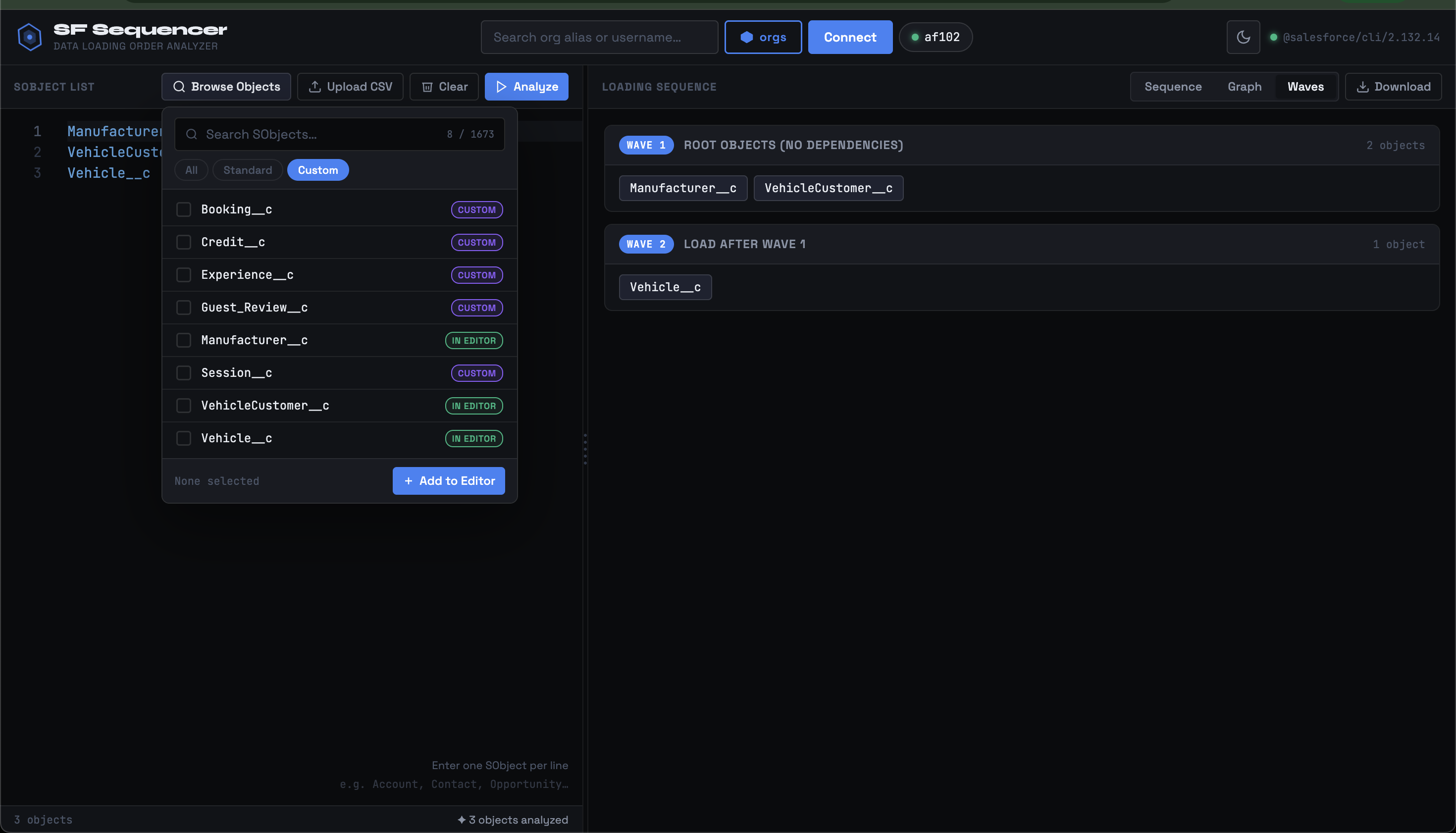Viewport: 1456px width, 833px height.
Task: Run Analyze on the object list
Action: point(527,87)
